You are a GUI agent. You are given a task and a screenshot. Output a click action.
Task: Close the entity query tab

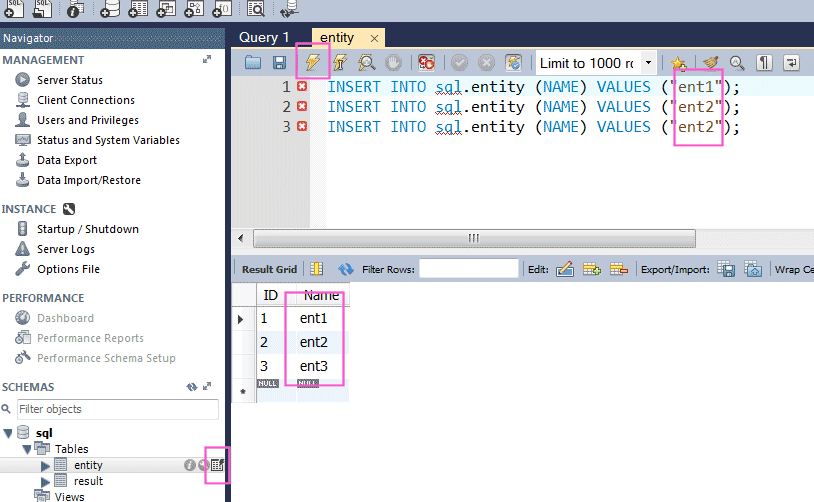pyautogui.click(x=374, y=38)
